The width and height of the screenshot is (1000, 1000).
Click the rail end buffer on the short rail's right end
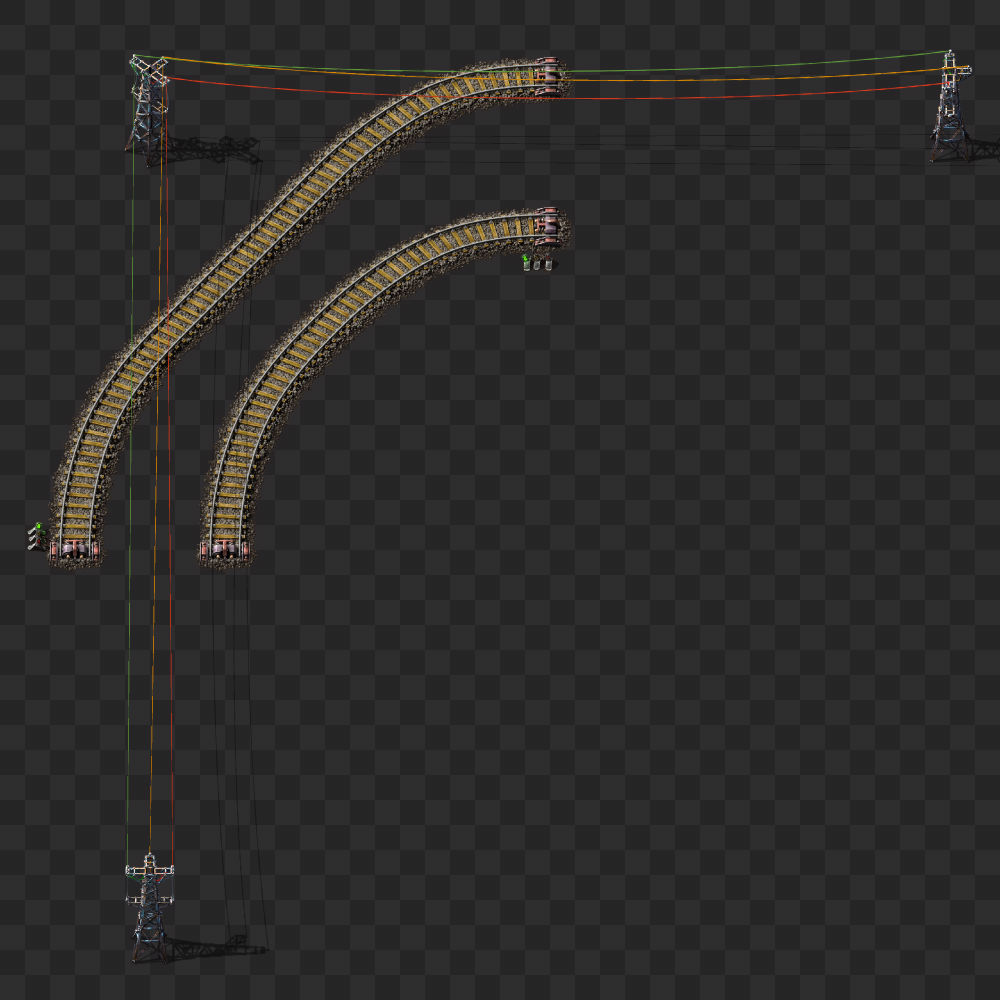click(550, 227)
